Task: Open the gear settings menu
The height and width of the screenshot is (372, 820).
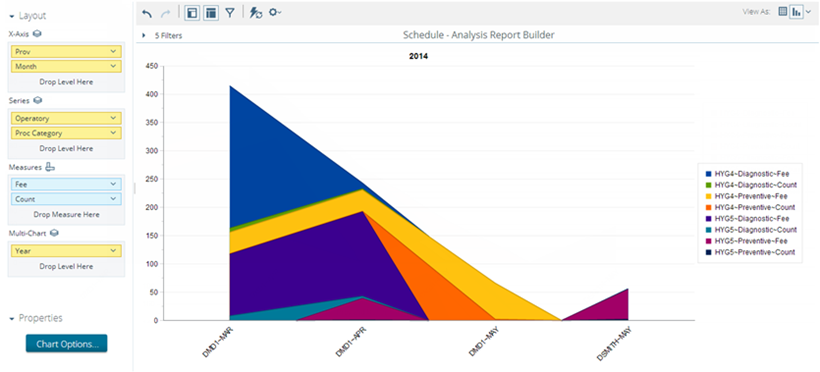Action: pyautogui.click(x=275, y=13)
